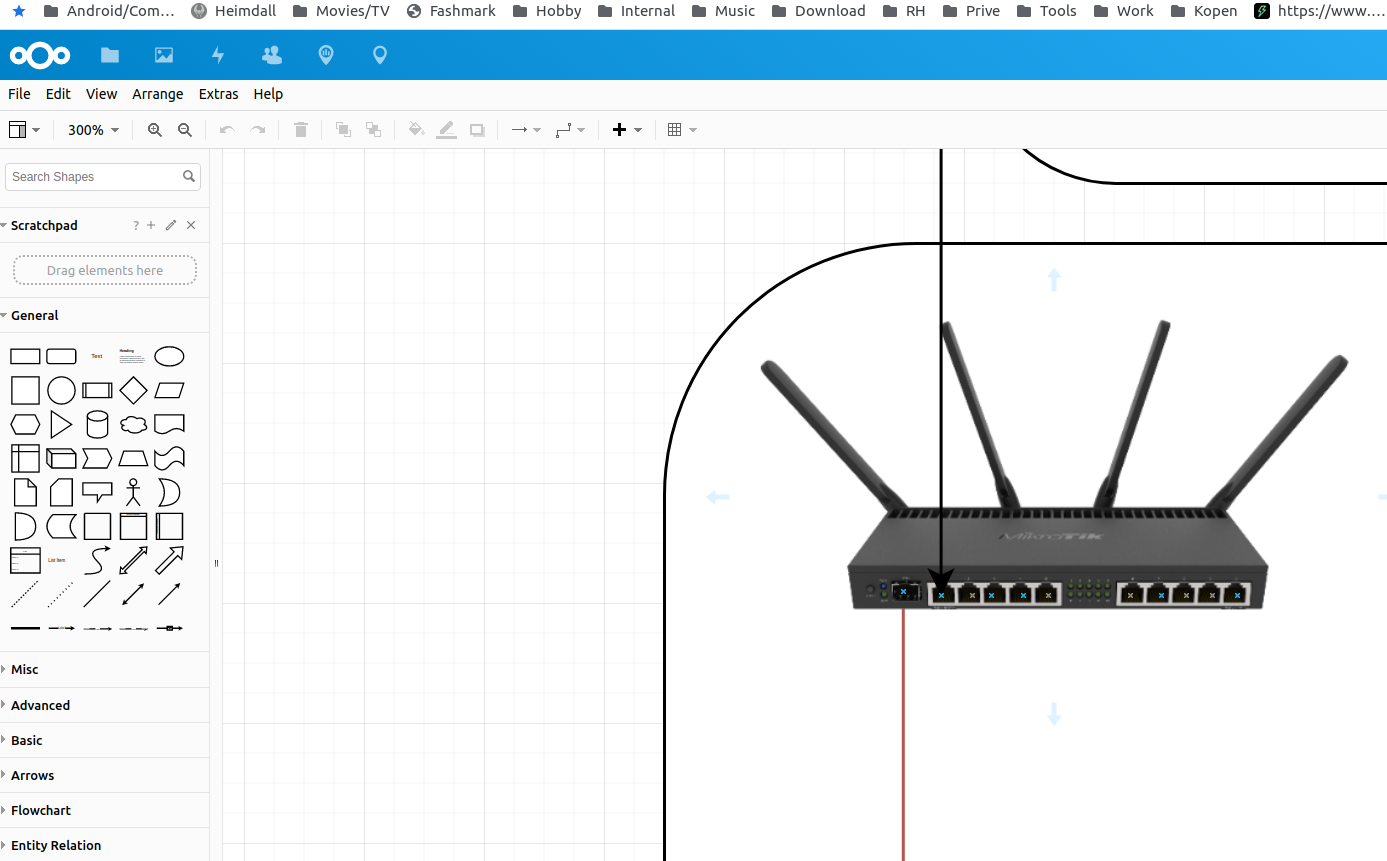Select the Callout speech bubble shape

click(x=97, y=492)
